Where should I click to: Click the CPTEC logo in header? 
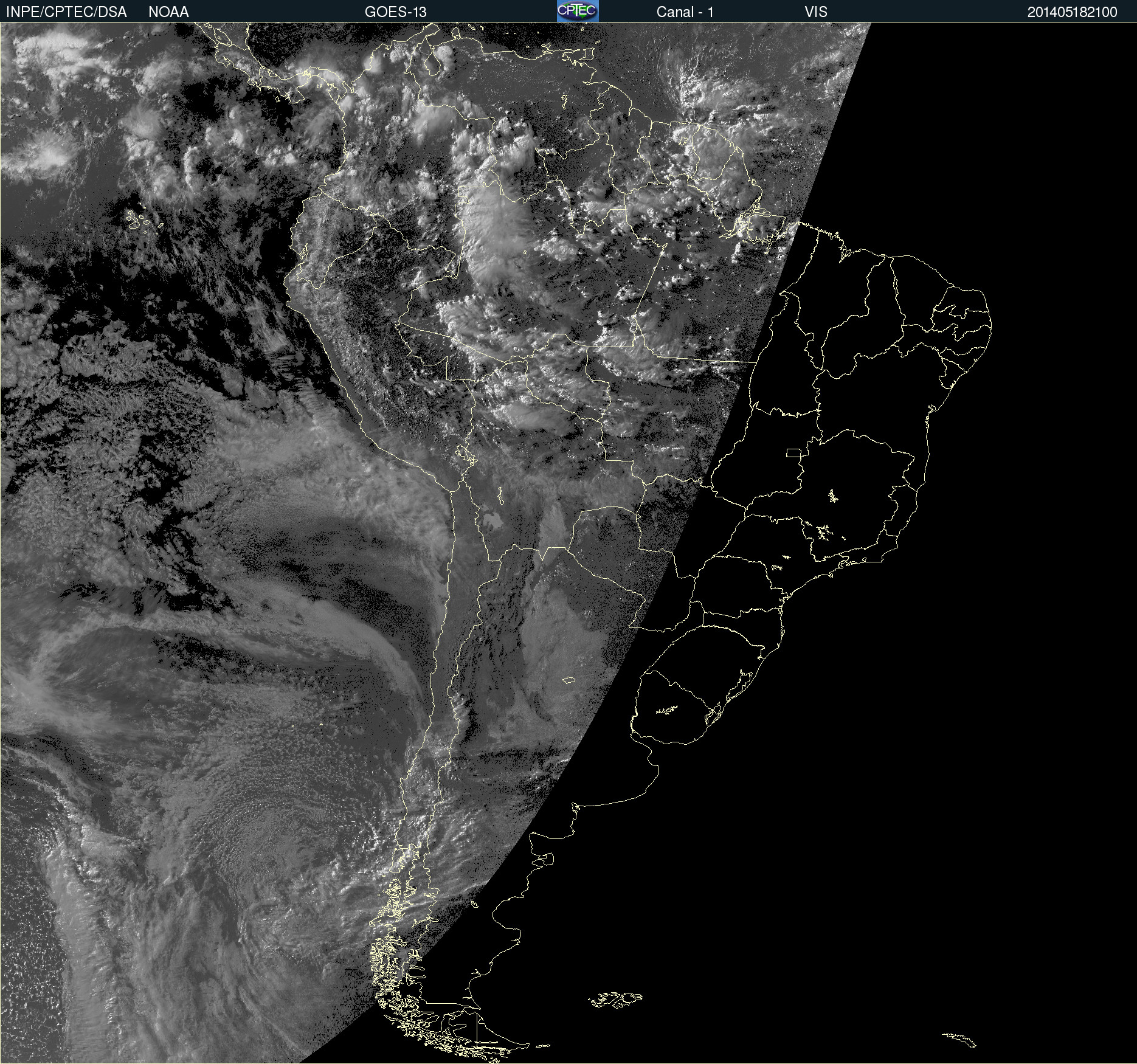(578, 11)
